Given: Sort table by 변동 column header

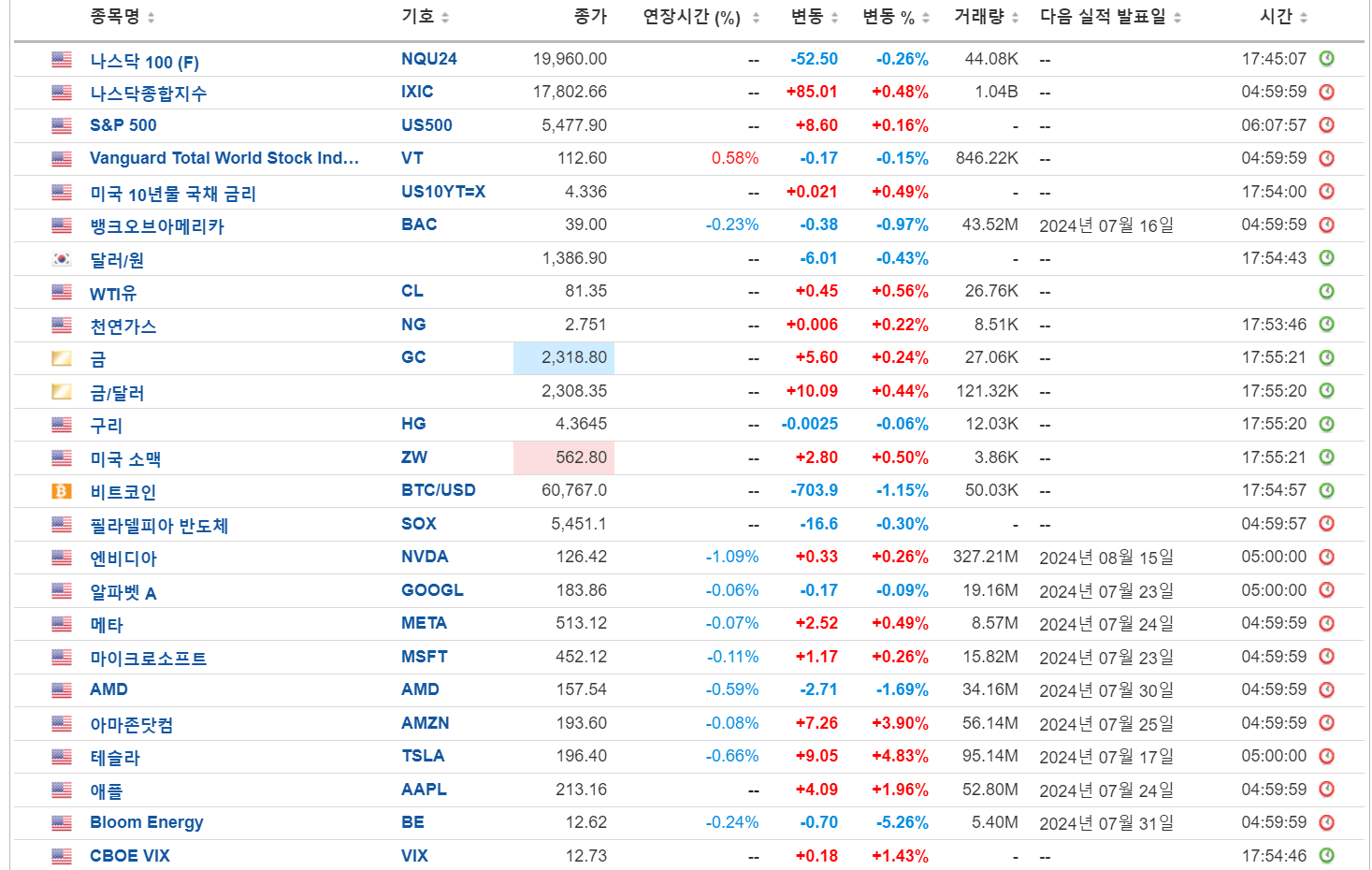Looking at the screenshot, I should [815, 17].
